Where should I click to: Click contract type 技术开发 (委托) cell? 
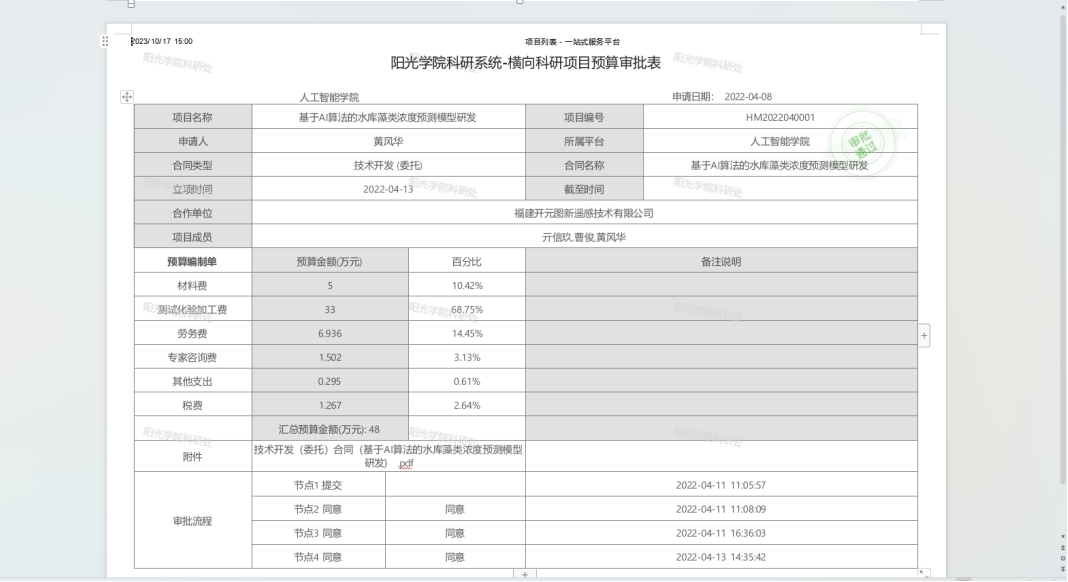[388, 165]
